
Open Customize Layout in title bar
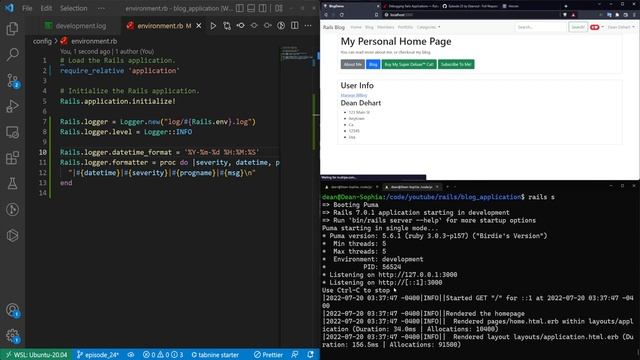point(279,8)
